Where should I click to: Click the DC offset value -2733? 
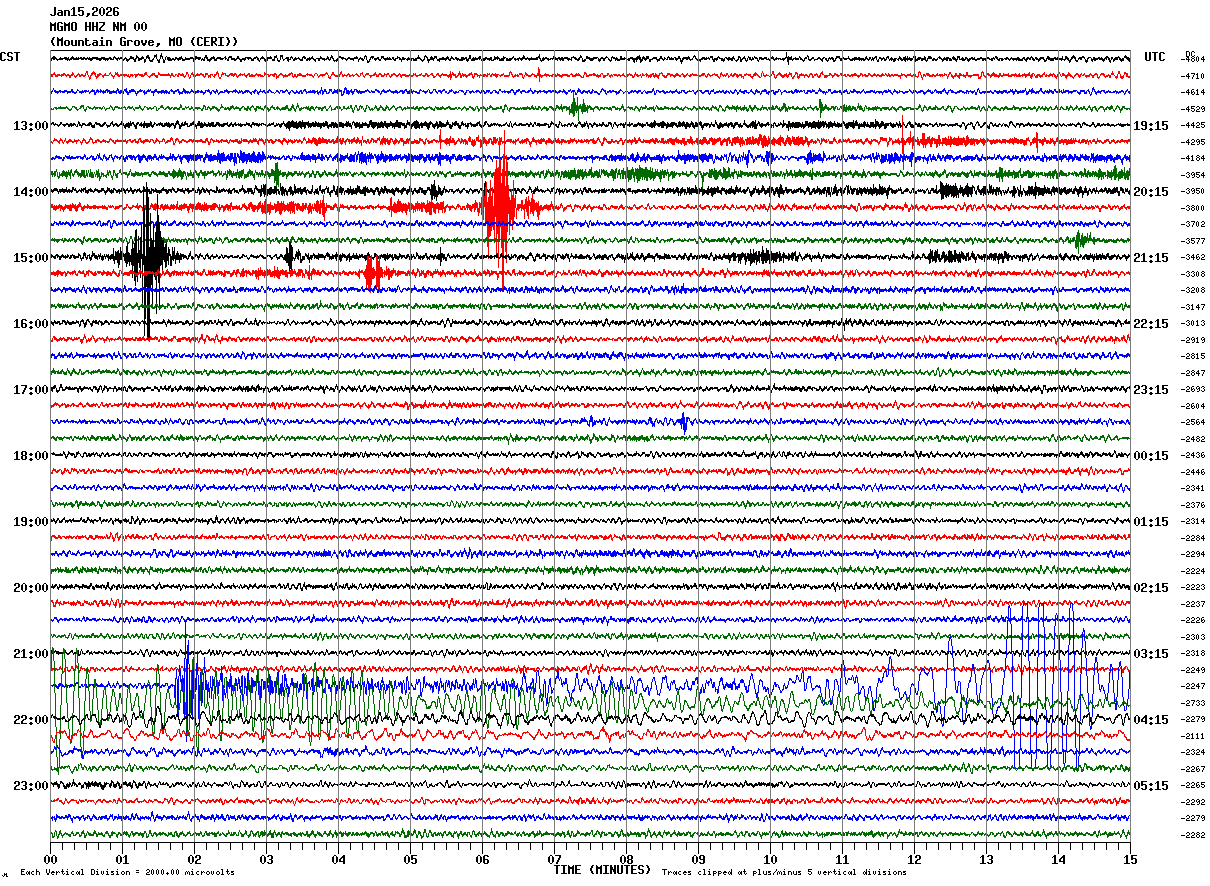tap(1194, 703)
